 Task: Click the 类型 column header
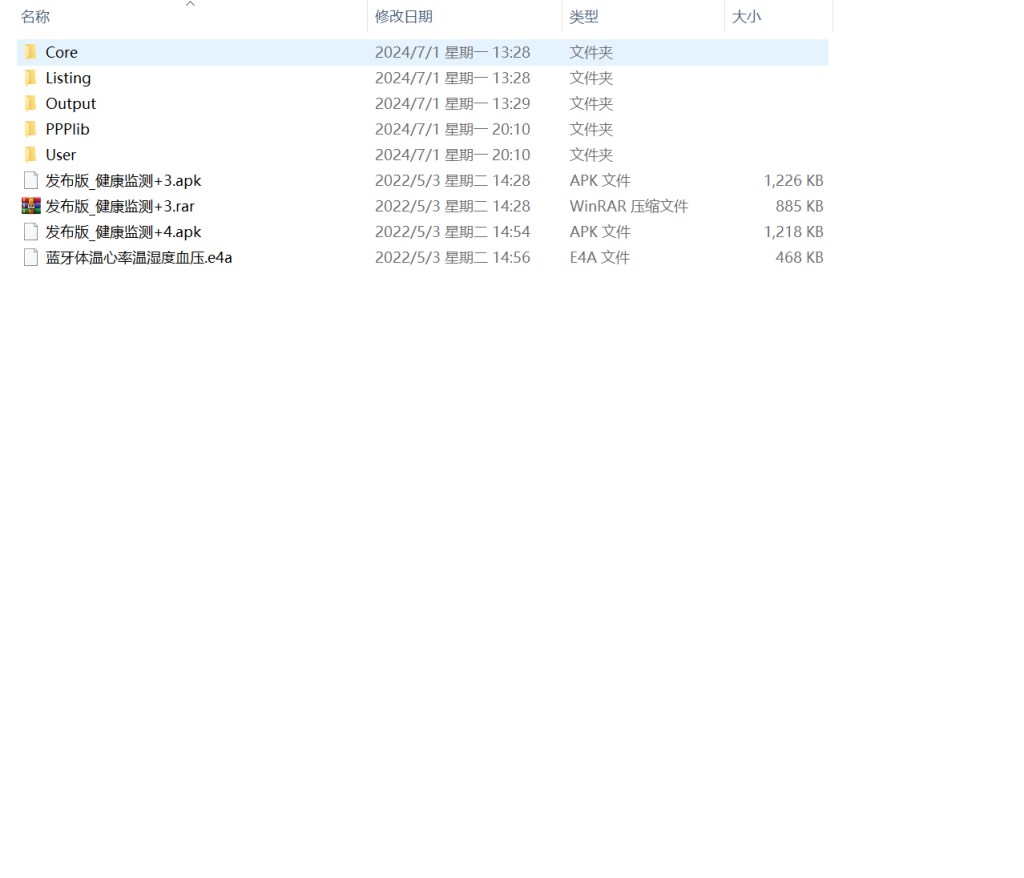[584, 17]
